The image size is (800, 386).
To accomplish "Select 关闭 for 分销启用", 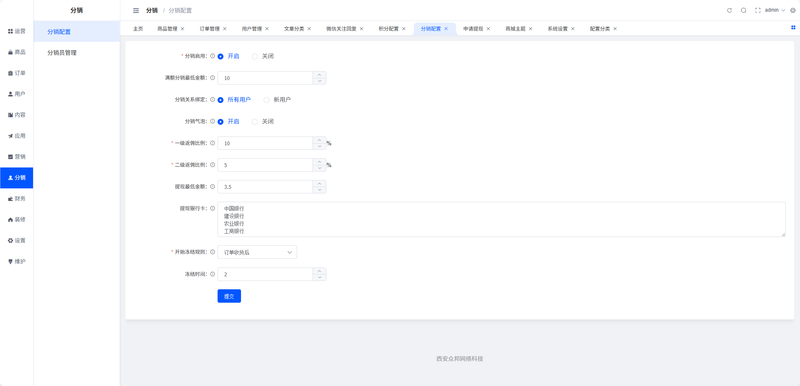I will pyautogui.click(x=263, y=56).
